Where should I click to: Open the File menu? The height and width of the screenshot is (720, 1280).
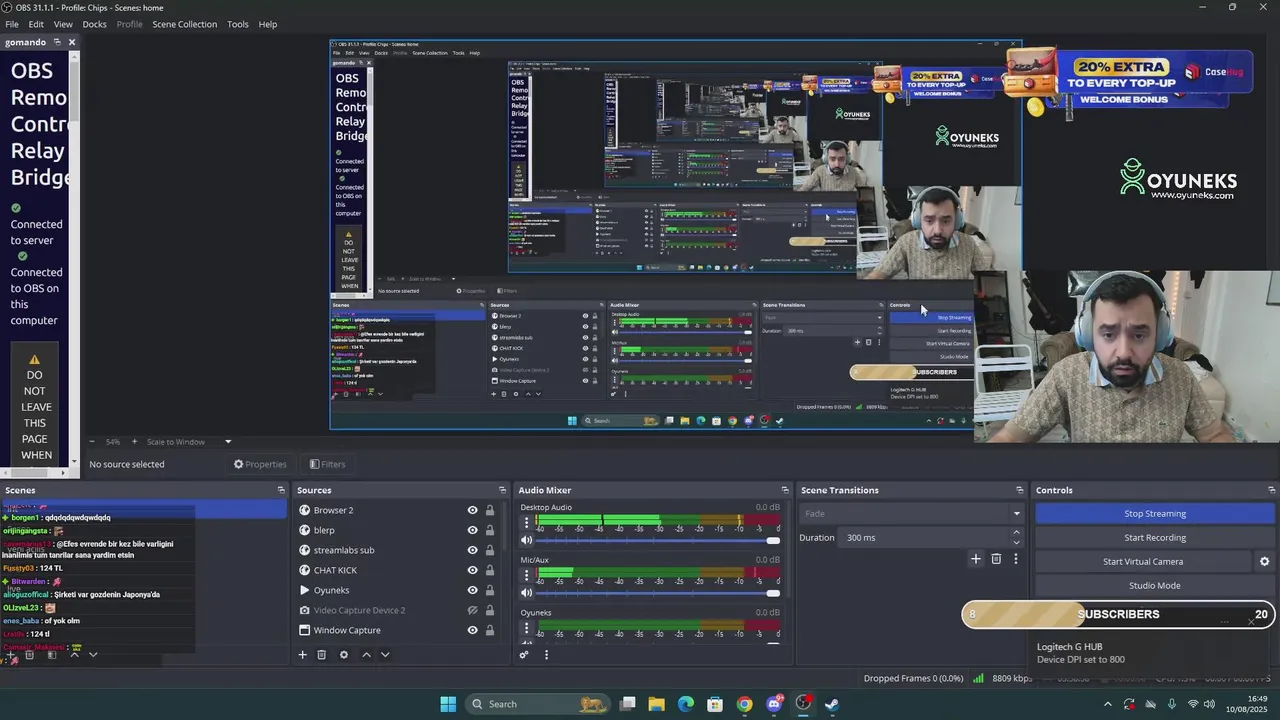click(x=12, y=24)
